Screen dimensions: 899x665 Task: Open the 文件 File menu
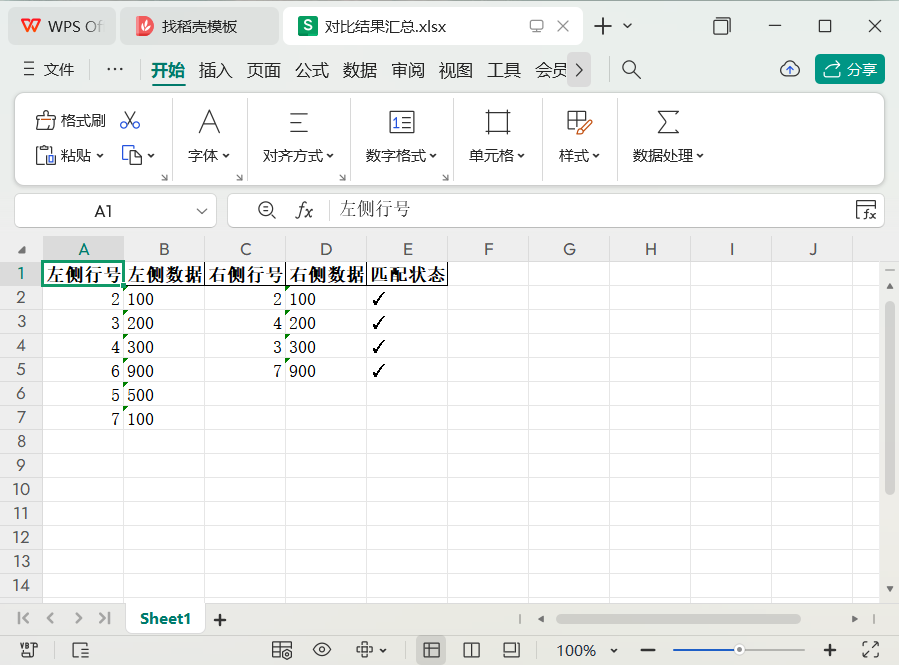click(49, 69)
